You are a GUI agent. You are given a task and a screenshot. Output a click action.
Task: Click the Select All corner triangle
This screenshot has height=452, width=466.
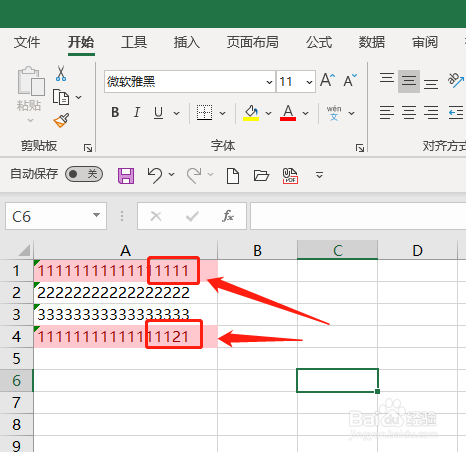(x=24, y=250)
